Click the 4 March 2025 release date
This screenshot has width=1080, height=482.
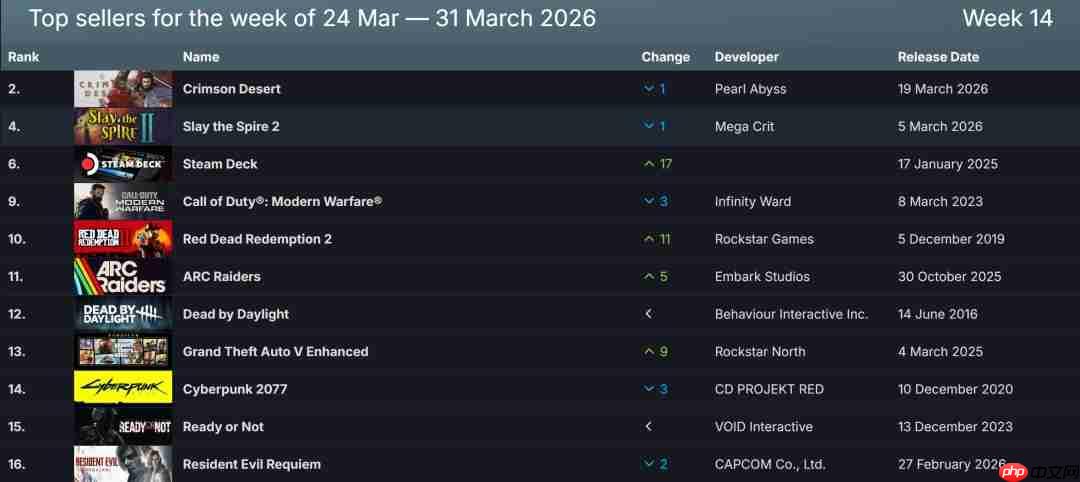coord(939,352)
